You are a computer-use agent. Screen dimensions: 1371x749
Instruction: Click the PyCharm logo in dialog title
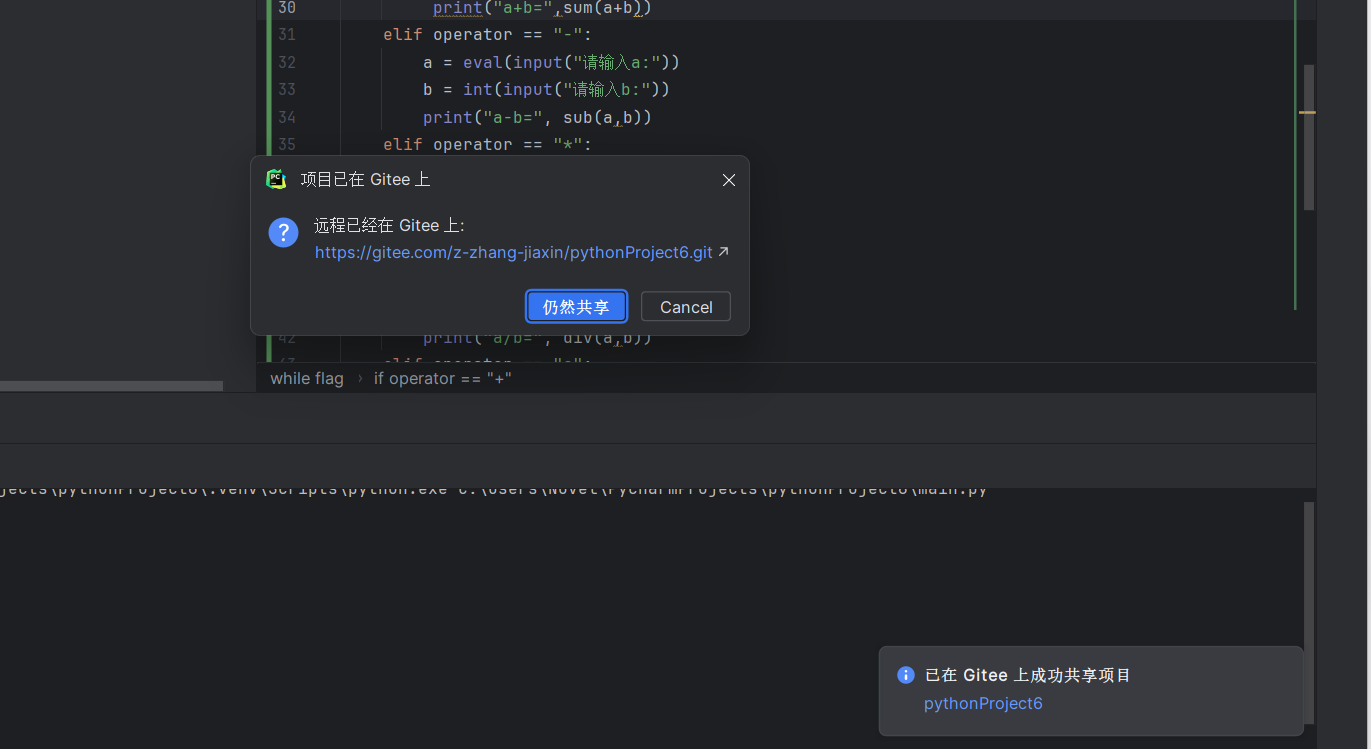pyautogui.click(x=276, y=179)
